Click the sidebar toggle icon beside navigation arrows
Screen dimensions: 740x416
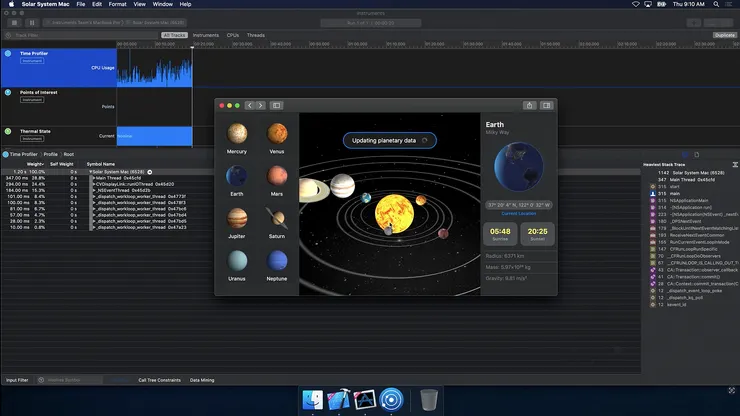(x=277, y=105)
